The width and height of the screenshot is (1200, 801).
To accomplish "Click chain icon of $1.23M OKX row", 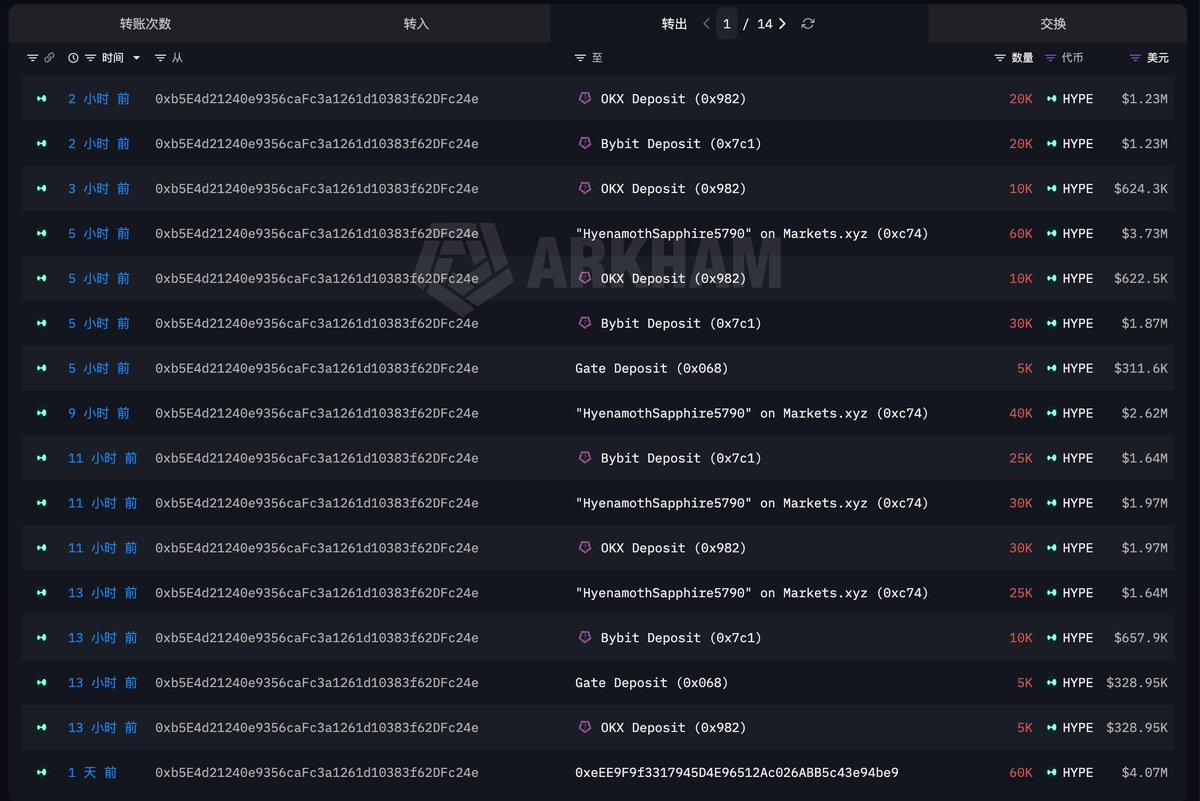I will point(42,99).
